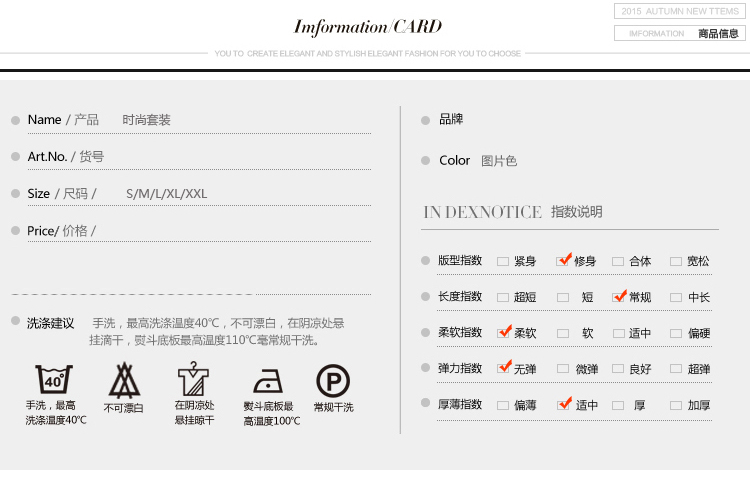This screenshot has height=478, width=750.
Task: Check the 加厚 thickness checkbox
Action: click(676, 405)
